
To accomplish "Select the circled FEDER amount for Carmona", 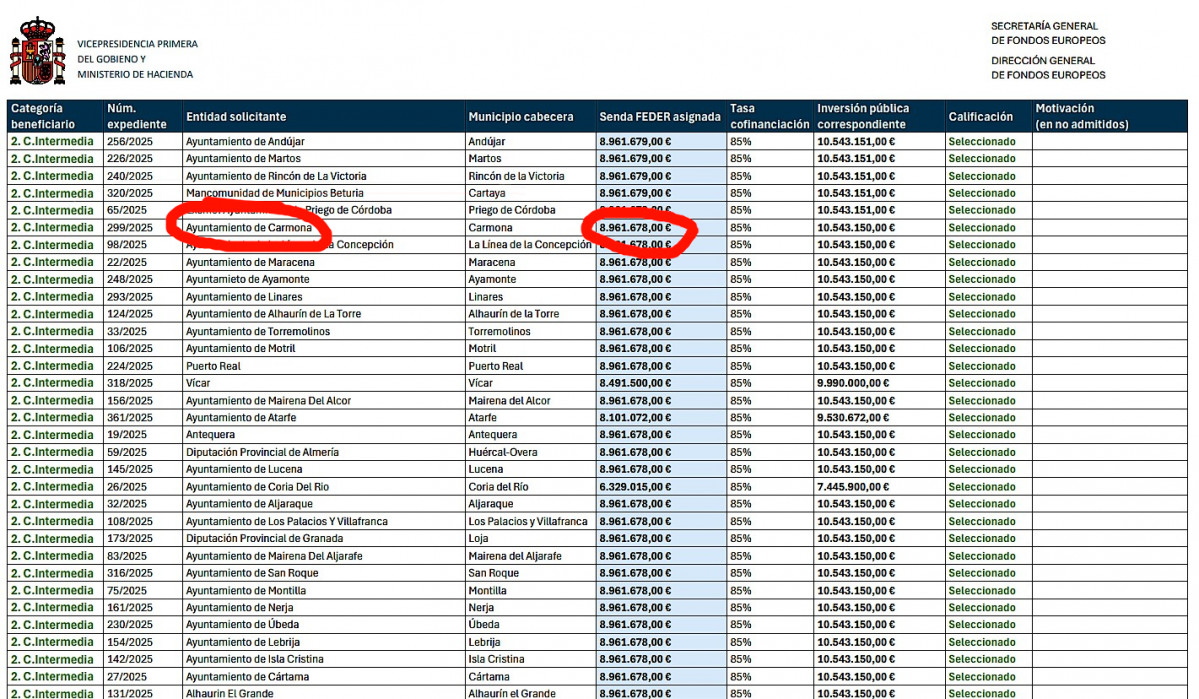I will point(635,228).
